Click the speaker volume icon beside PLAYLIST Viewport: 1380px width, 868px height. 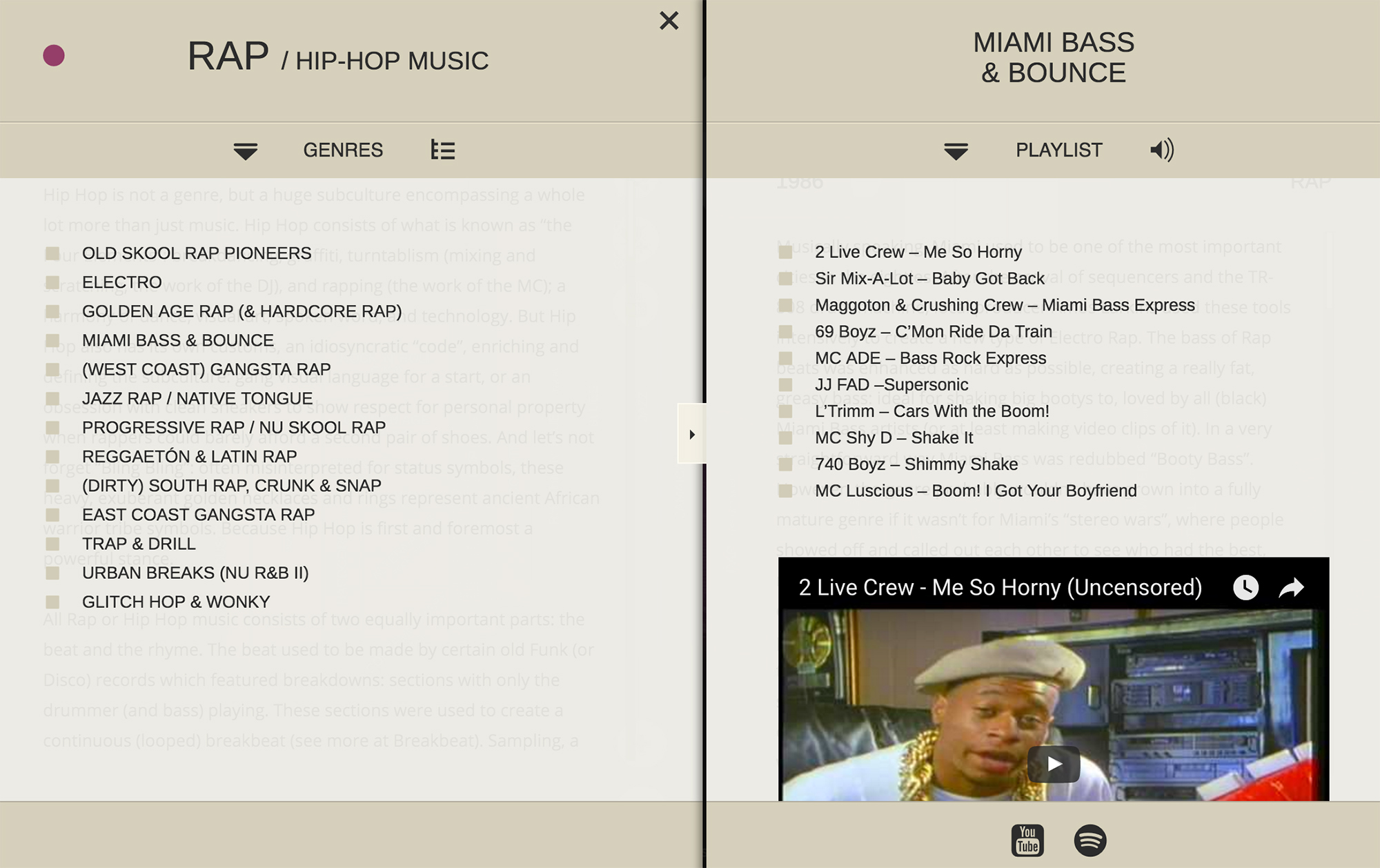click(x=1162, y=150)
